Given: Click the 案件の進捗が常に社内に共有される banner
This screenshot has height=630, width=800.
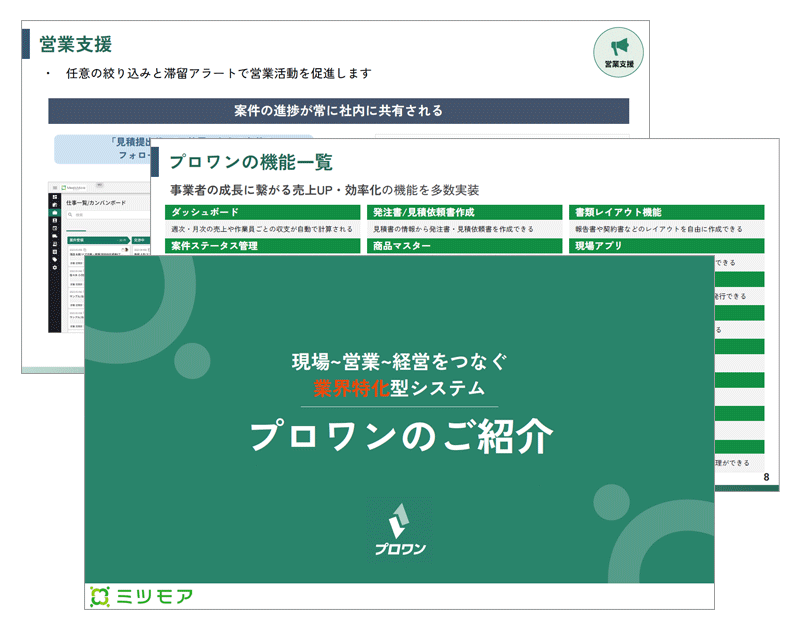Looking at the screenshot, I should pyautogui.click(x=338, y=111).
